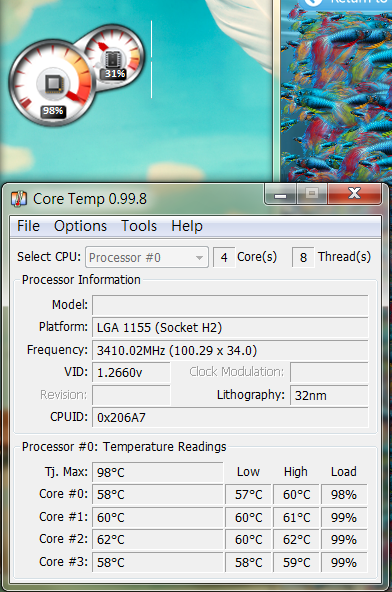Click the fish wallpaper window on right
Image resolution: width=392 pixels, height=592 pixels.
[336, 91]
